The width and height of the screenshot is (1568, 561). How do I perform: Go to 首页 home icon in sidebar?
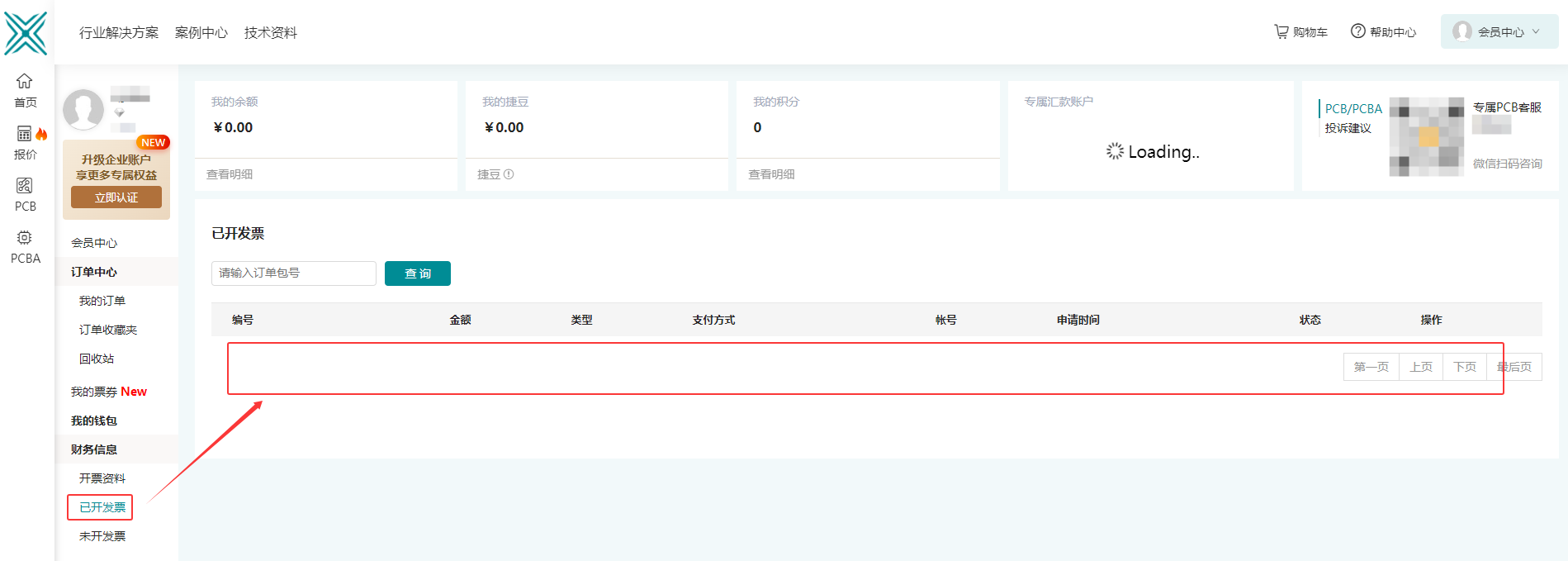point(25,90)
